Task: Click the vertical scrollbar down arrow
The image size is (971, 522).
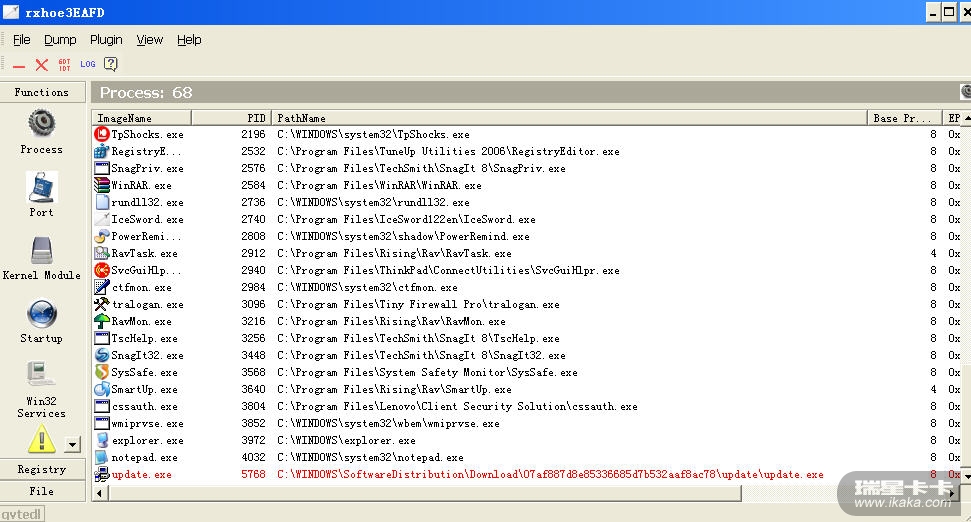Action: (x=966, y=476)
